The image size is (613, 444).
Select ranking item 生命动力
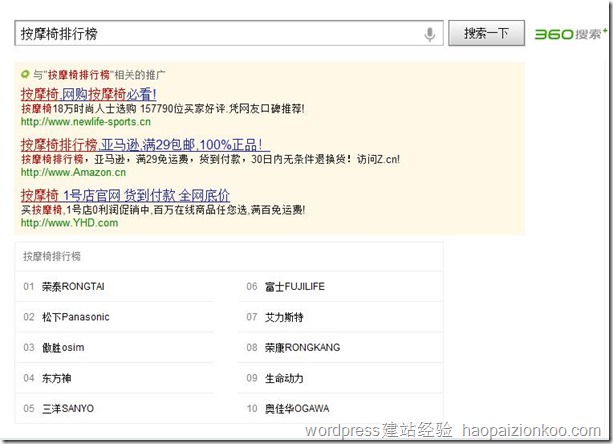284,378
